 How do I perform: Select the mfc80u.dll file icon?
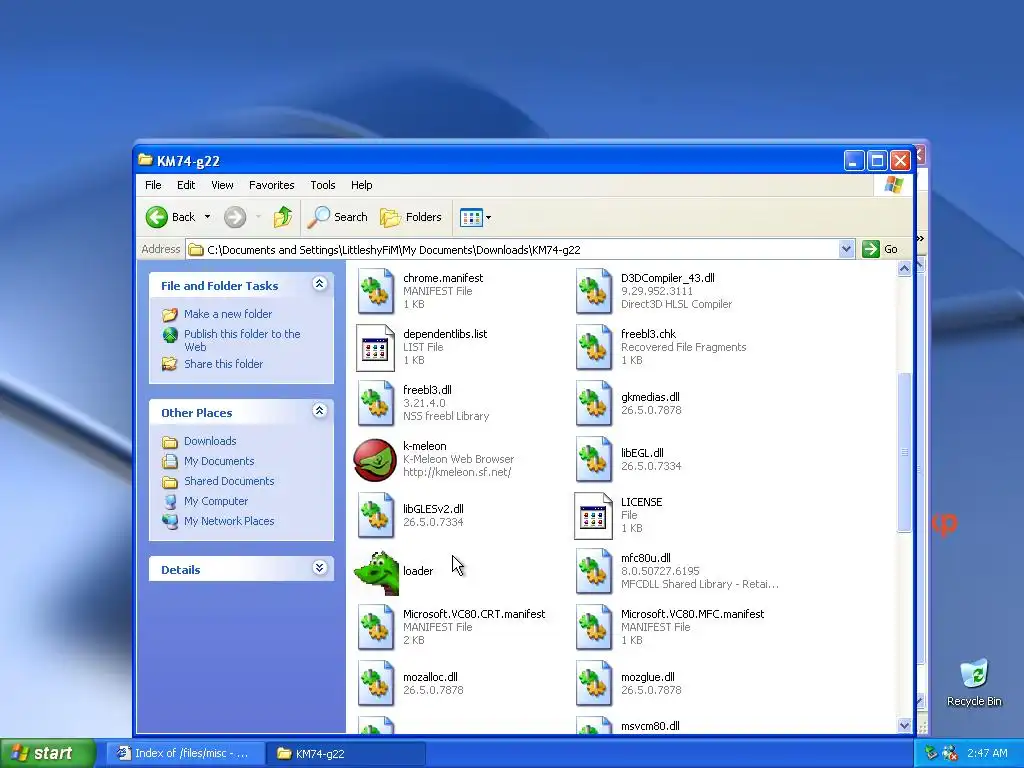coord(594,571)
